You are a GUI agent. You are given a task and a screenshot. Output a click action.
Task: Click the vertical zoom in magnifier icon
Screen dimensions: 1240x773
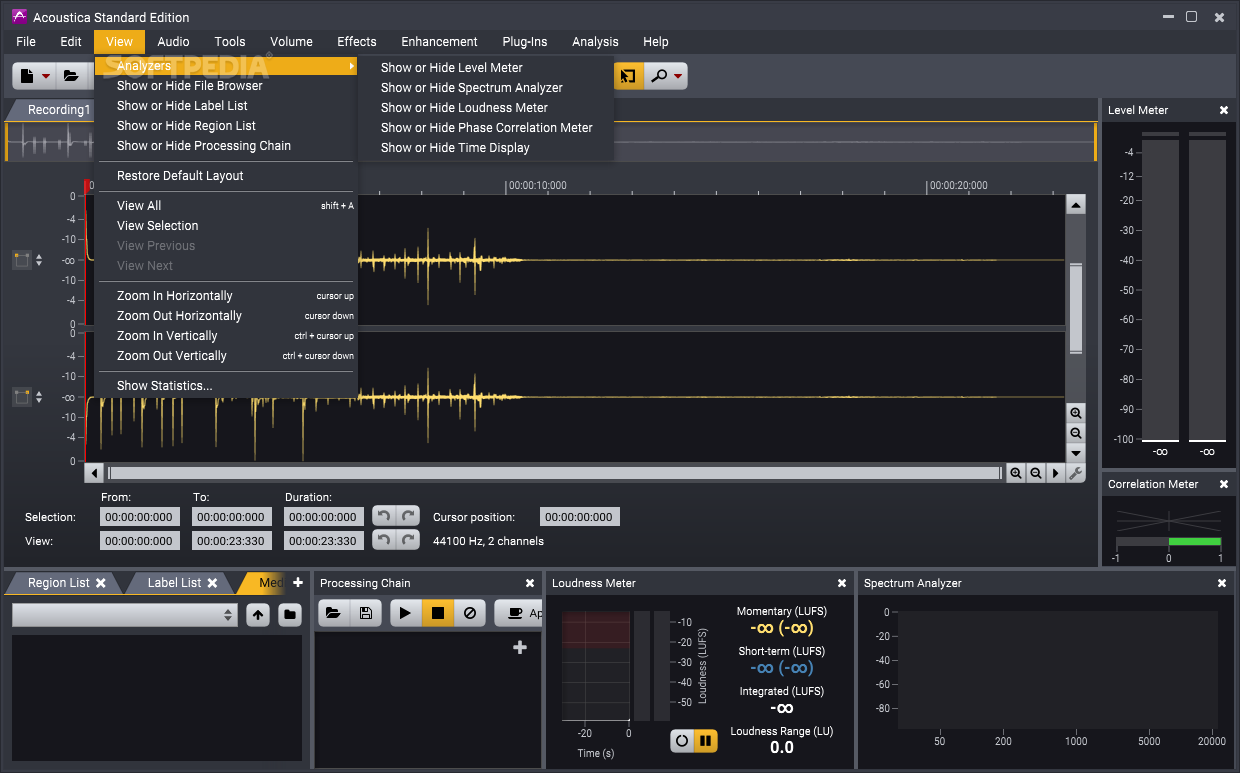1076,413
